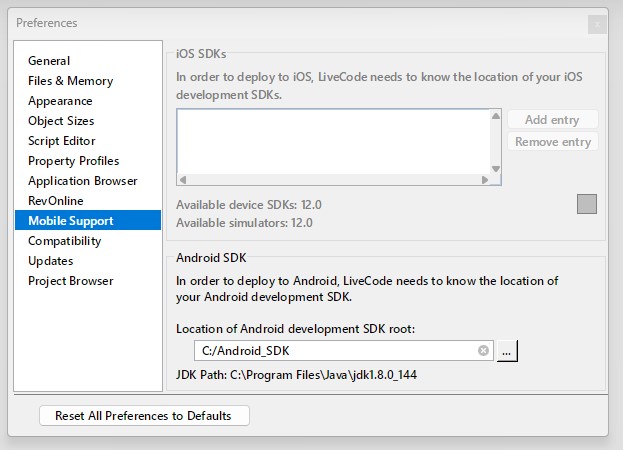Clear the Android SDK path field

click(483, 351)
